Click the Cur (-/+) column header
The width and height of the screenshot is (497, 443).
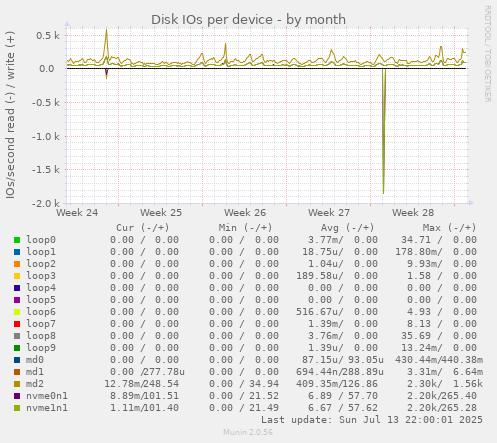point(143,228)
